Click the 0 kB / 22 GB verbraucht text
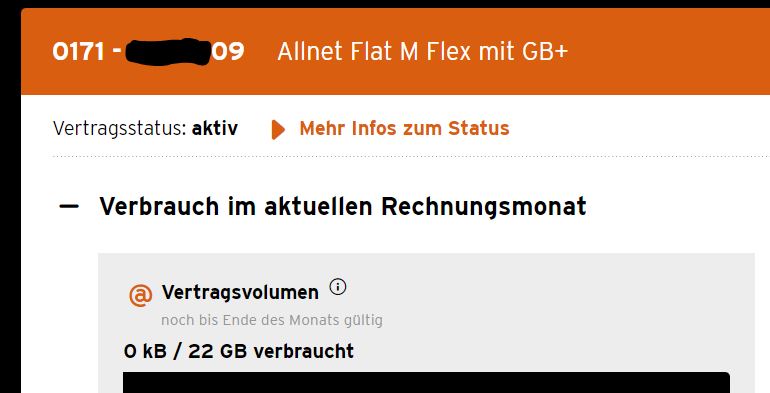Screen dimensions: 770x393 coord(239,351)
